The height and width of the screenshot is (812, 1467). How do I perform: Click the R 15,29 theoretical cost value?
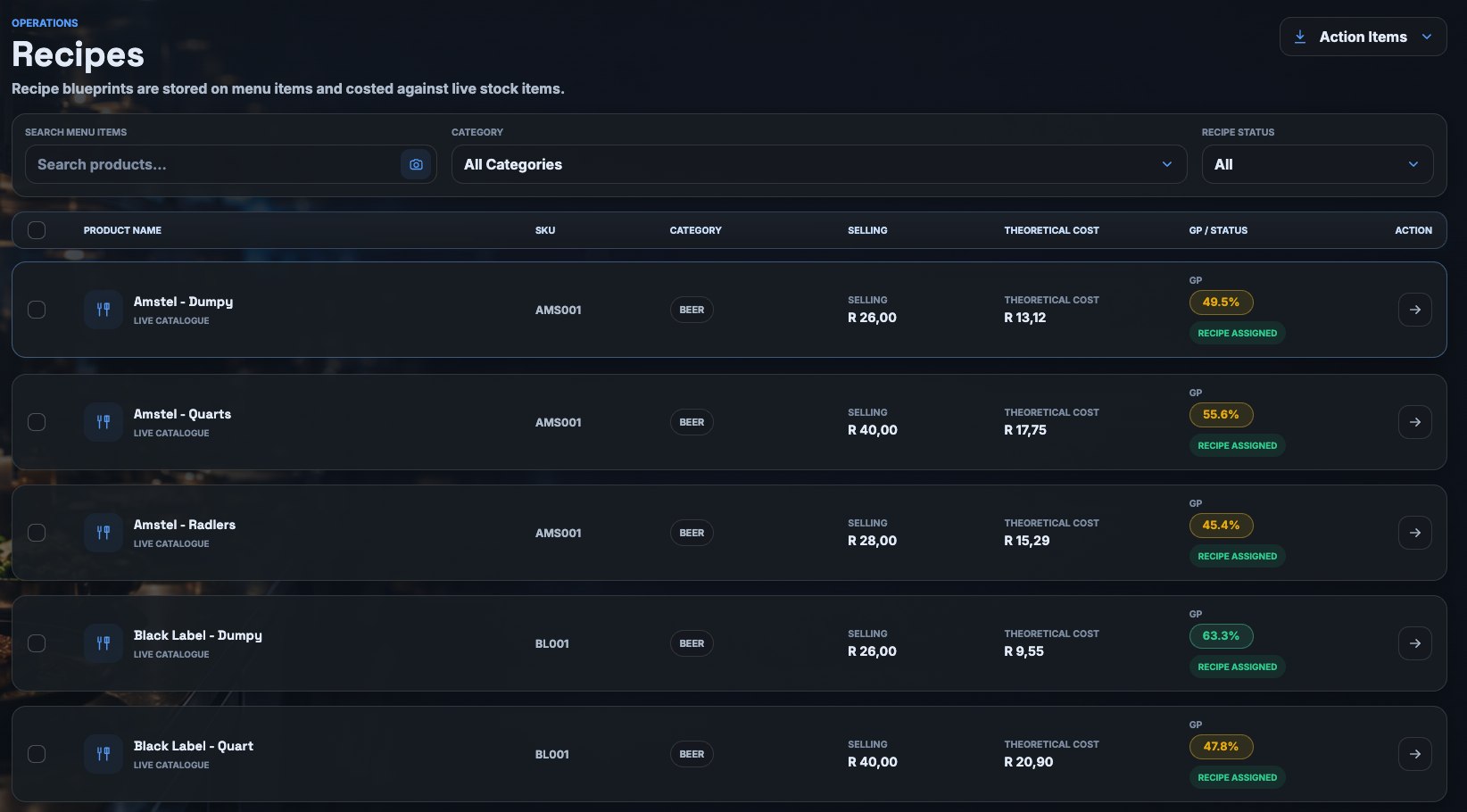1026,541
